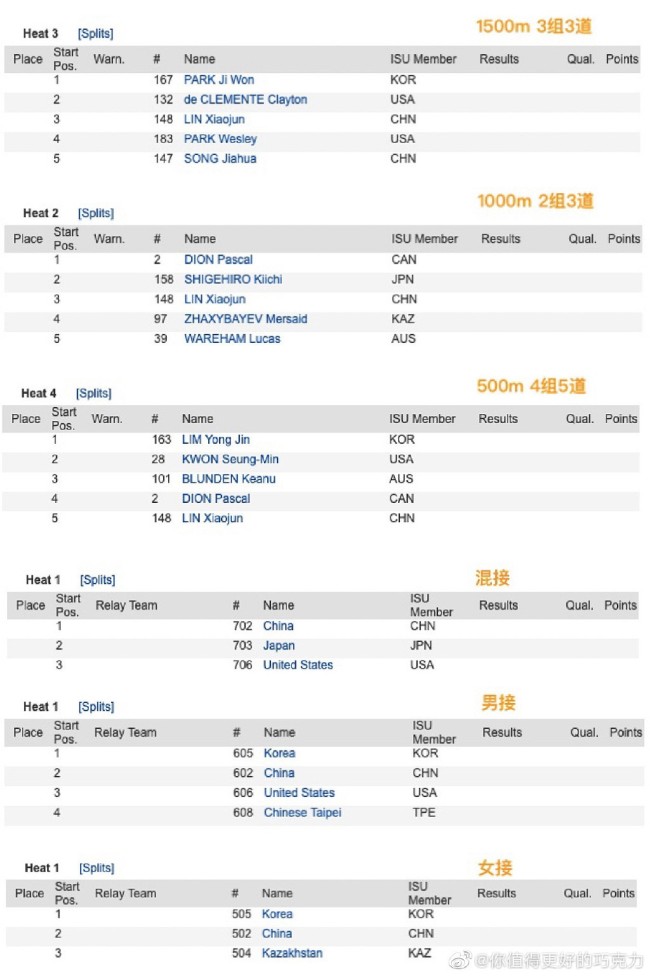
Task: Select the PARK Wesley name link
Action: click(220, 139)
